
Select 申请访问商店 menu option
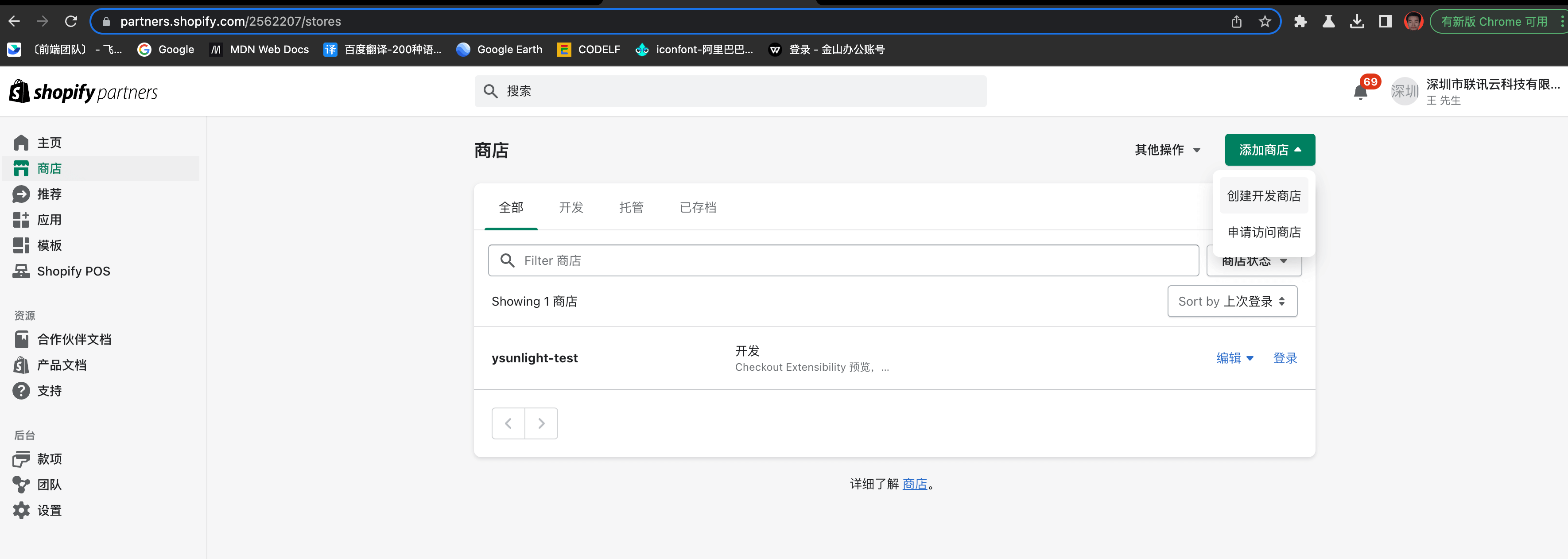pos(1263,233)
